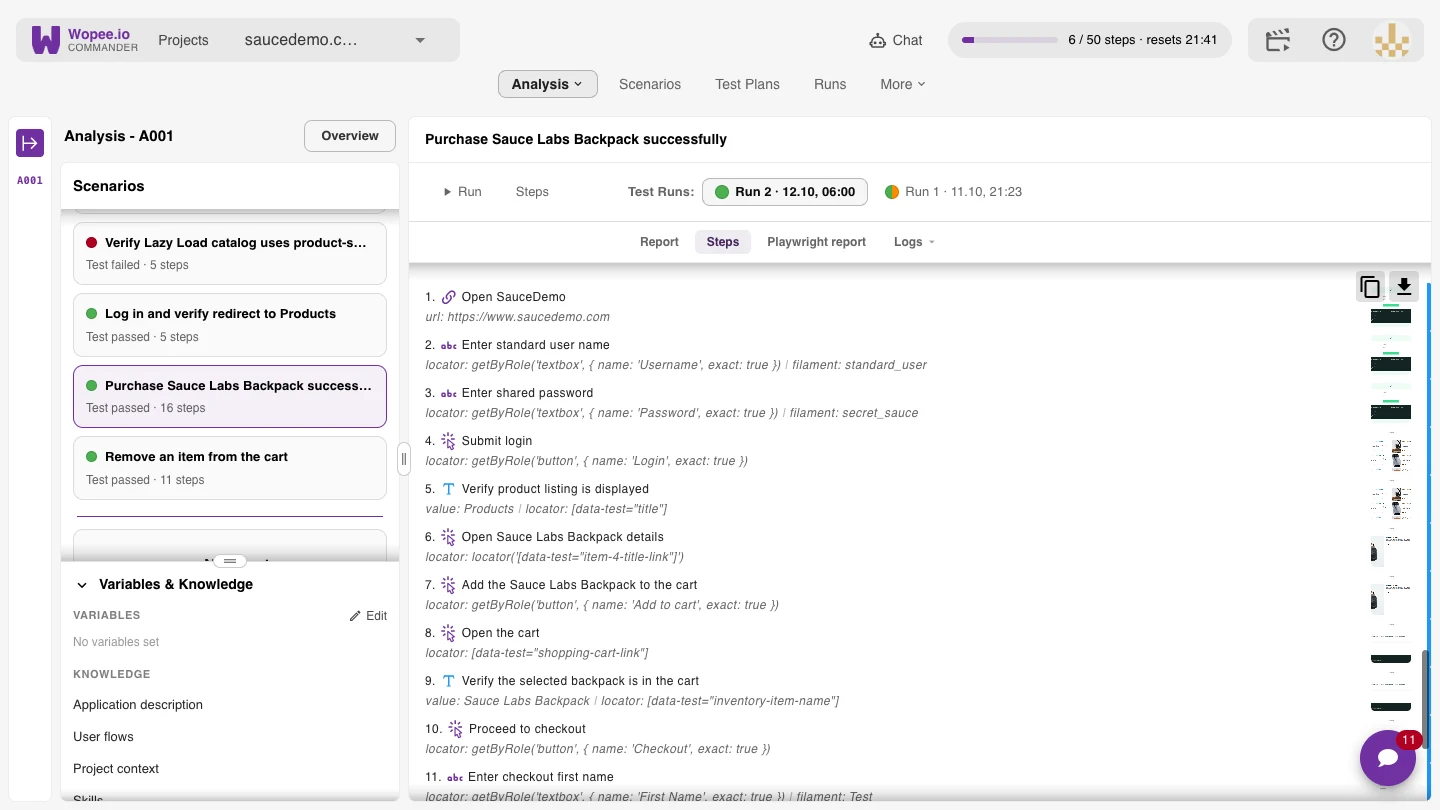Open Projects link in header
The width and height of the screenshot is (1440, 810).
tap(183, 41)
